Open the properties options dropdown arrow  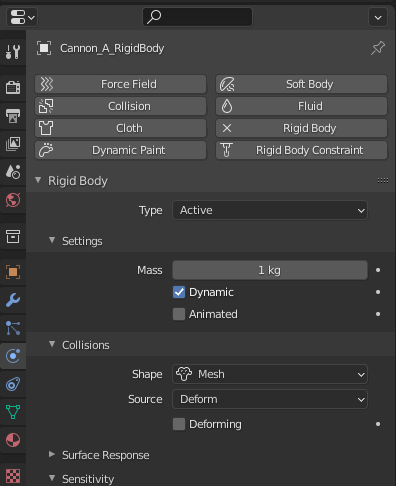pos(378,17)
